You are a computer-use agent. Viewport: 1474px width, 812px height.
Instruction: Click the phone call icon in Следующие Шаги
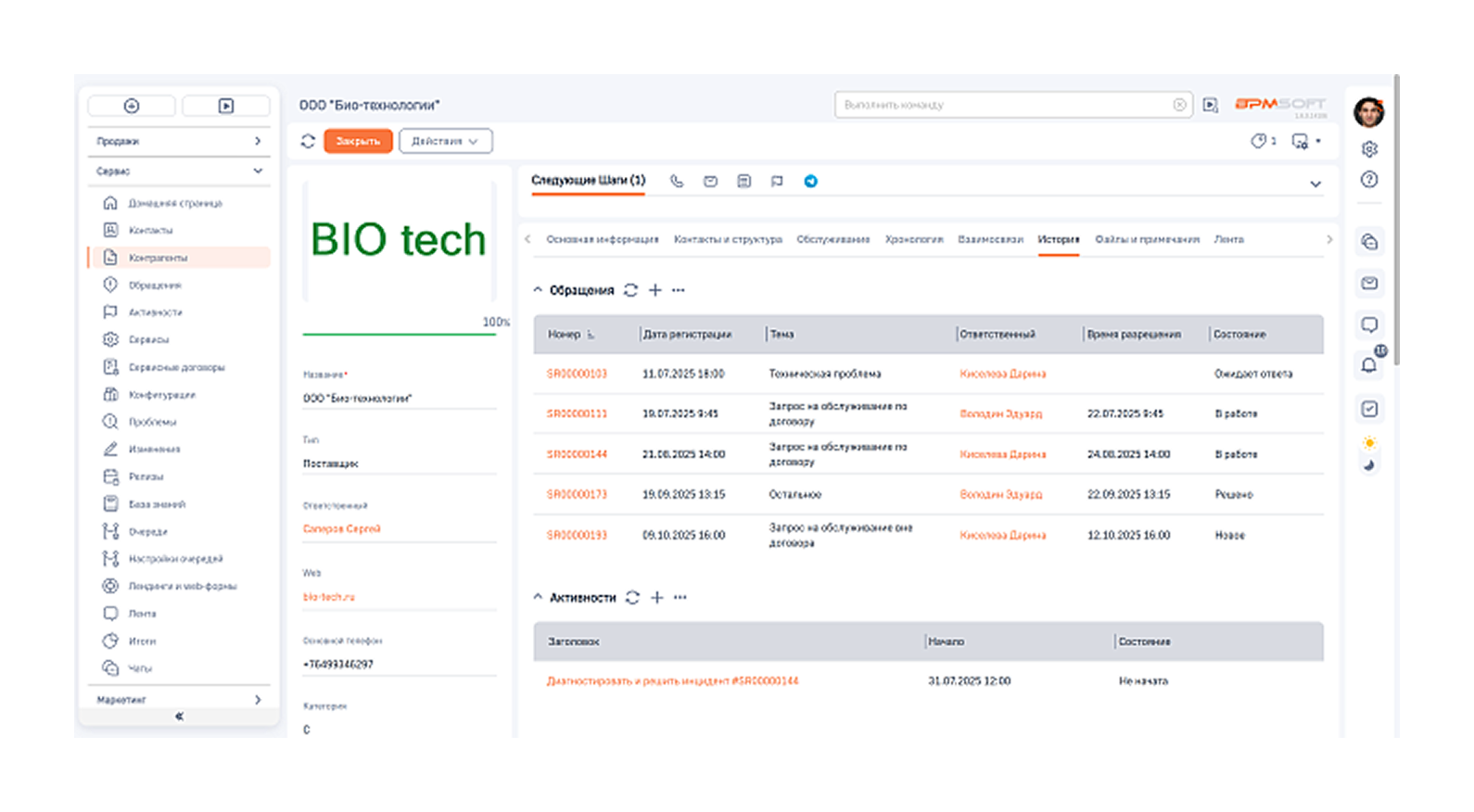click(x=677, y=182)
